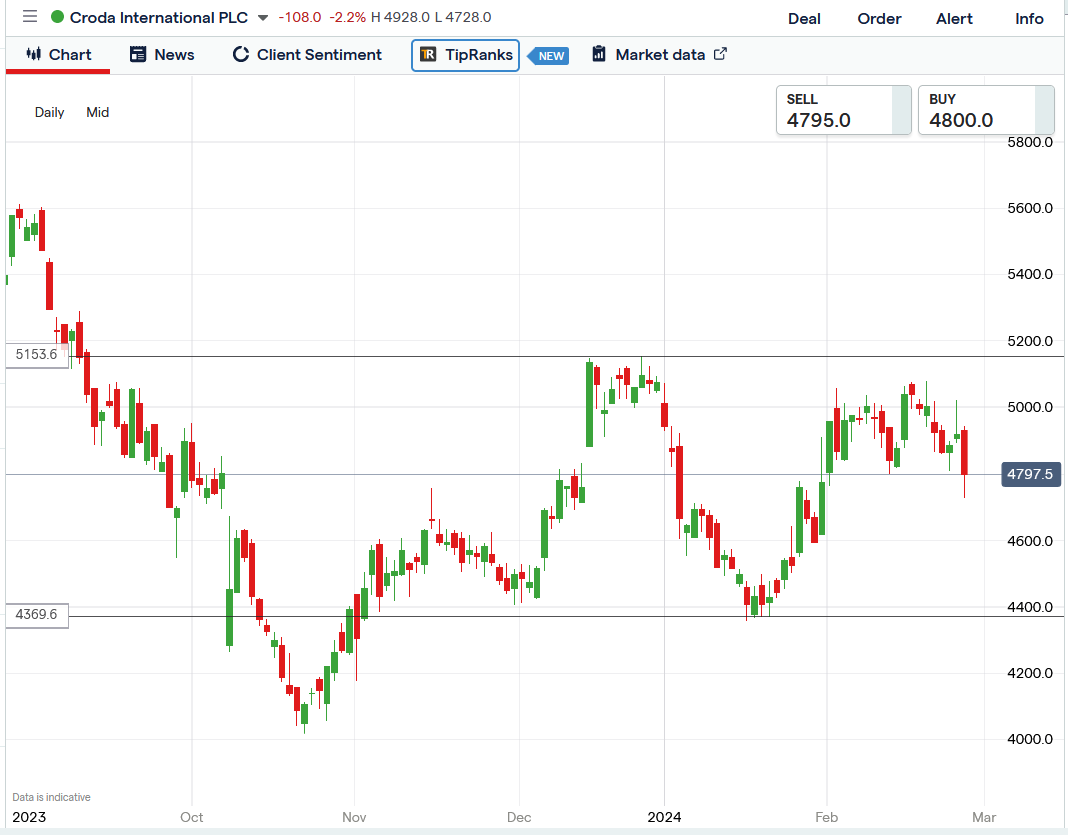Open the TipRanks tab

466,55
